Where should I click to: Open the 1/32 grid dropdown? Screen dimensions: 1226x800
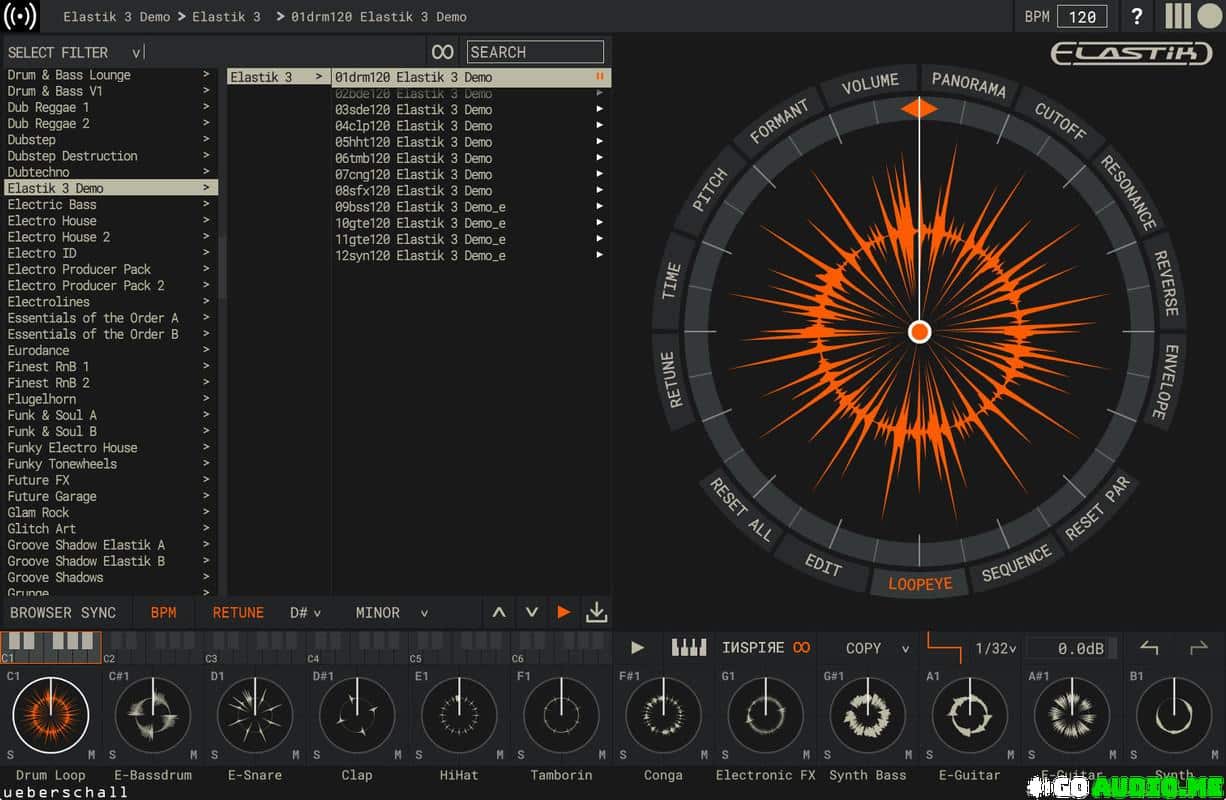[x=995, y=648]
